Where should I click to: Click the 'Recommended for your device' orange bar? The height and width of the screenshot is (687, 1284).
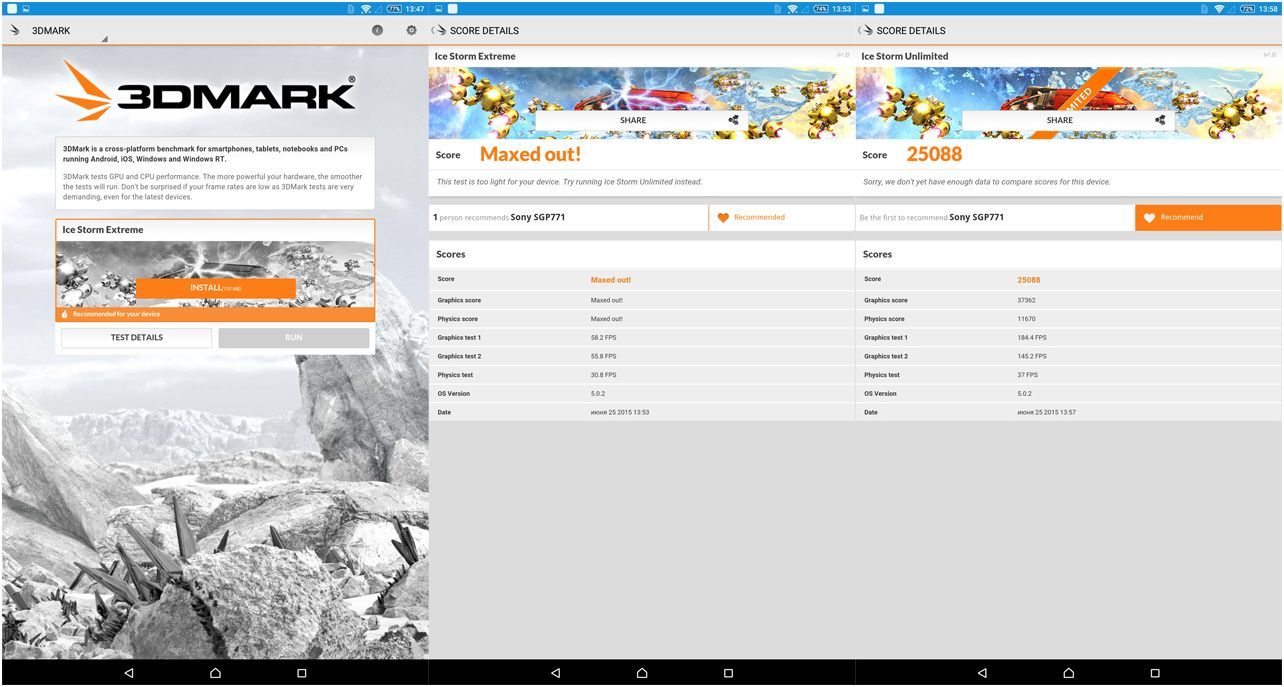215,314
